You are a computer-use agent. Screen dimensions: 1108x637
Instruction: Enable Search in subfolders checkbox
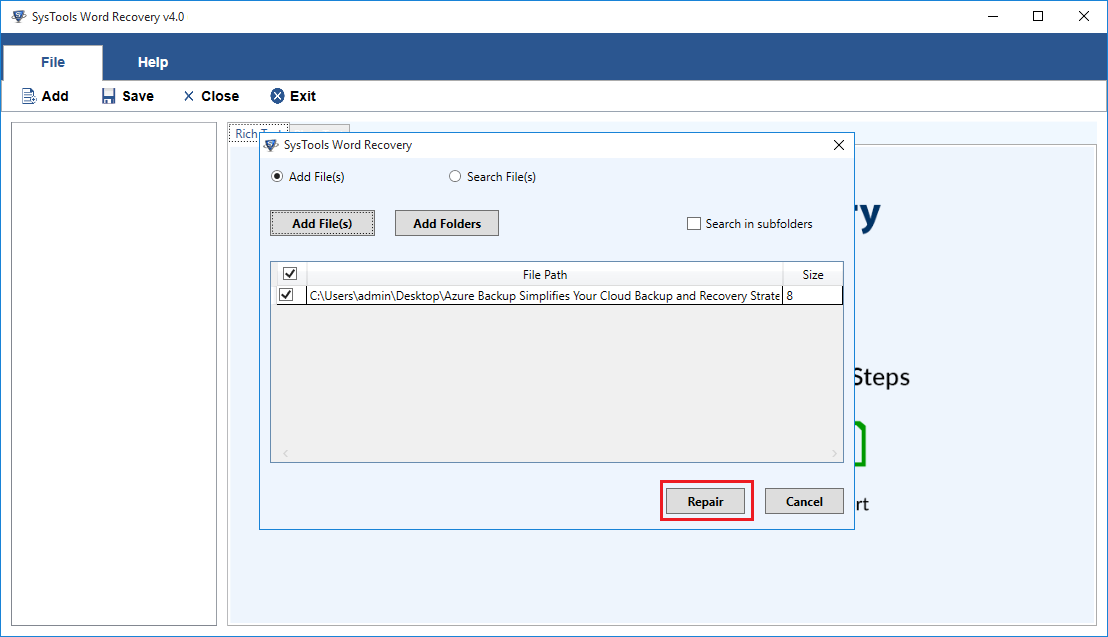pyautogui.click(x=694, y=223)
